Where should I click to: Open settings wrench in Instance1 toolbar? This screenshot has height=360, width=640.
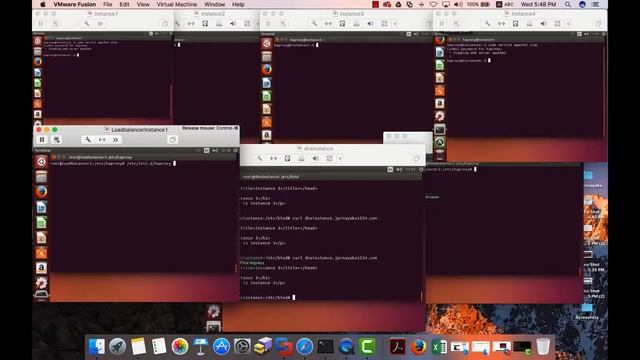[87, 24]
